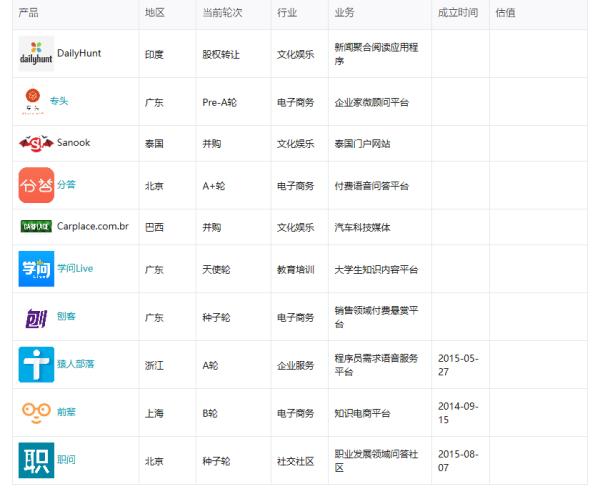The height and width of the screenshot is (494, 600).
Task: Click 股权转让 round cell
Action: 221,55
